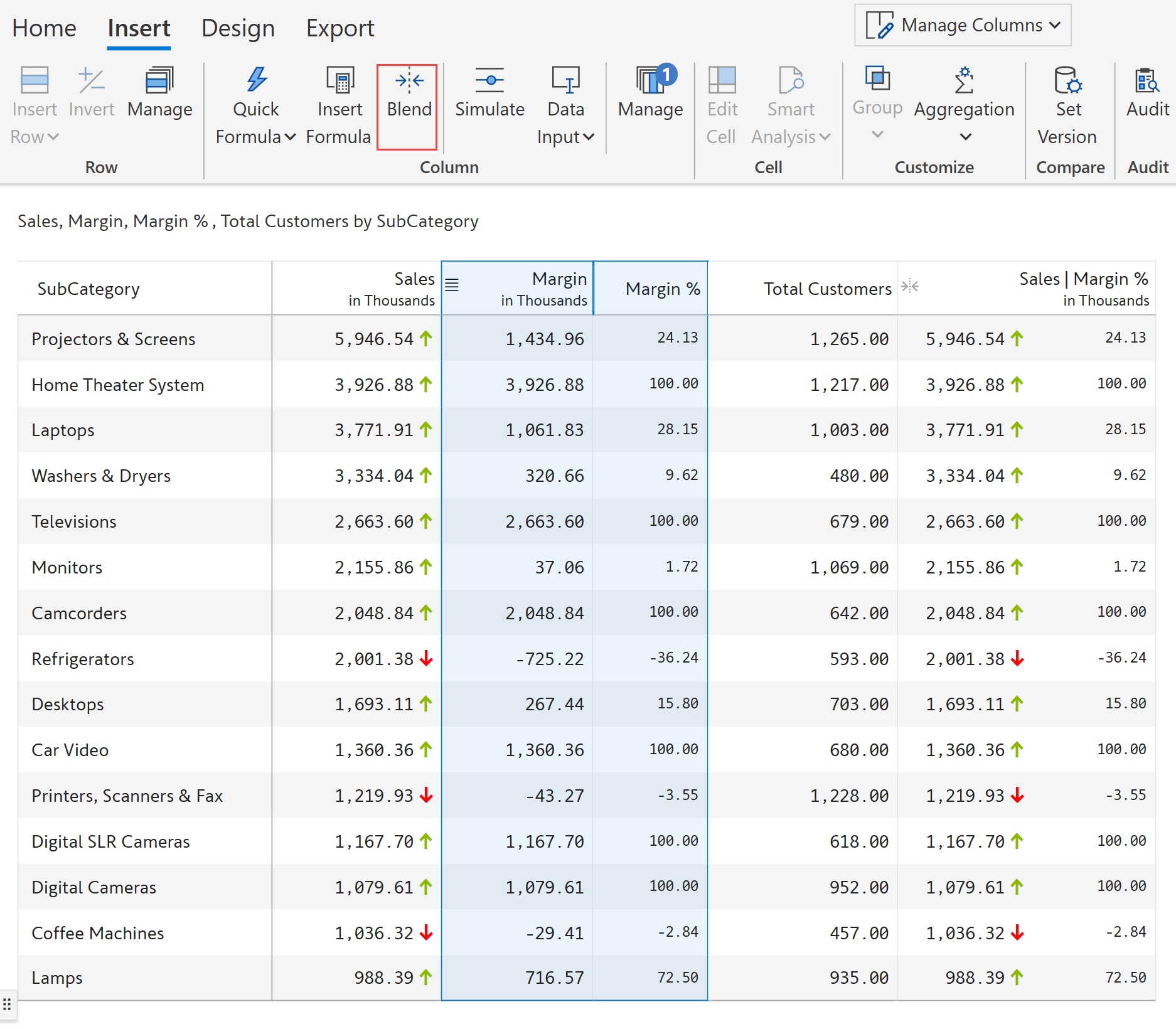The image size is (1176, 1029).
Task: Open the Aggregation dropdown
Action: [965, 137]
